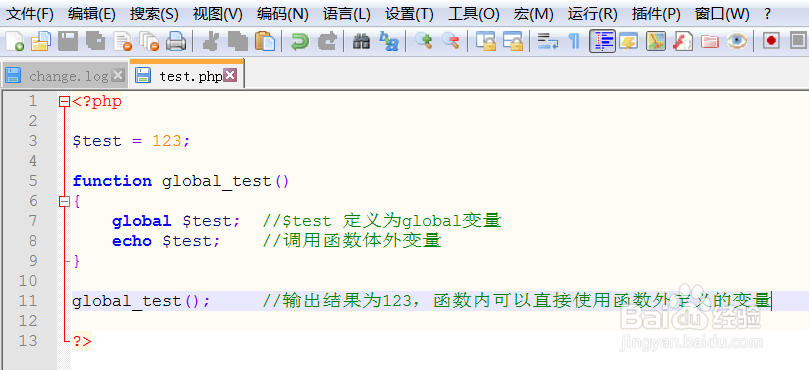The width and height of the screenshot is (809, 370).
Task: Zoom in on the editor text
Action: click(x=424, y=41)
